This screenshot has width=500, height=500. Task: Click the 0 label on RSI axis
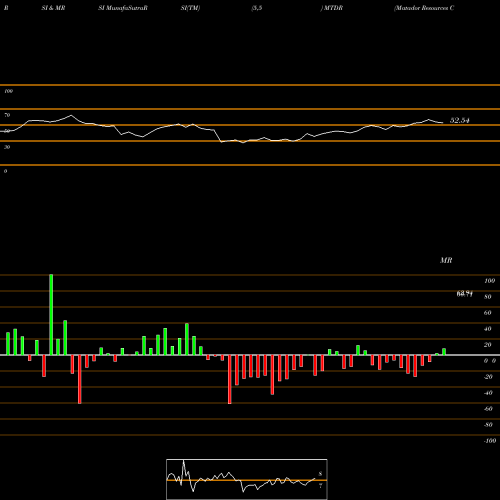[5, 171]
